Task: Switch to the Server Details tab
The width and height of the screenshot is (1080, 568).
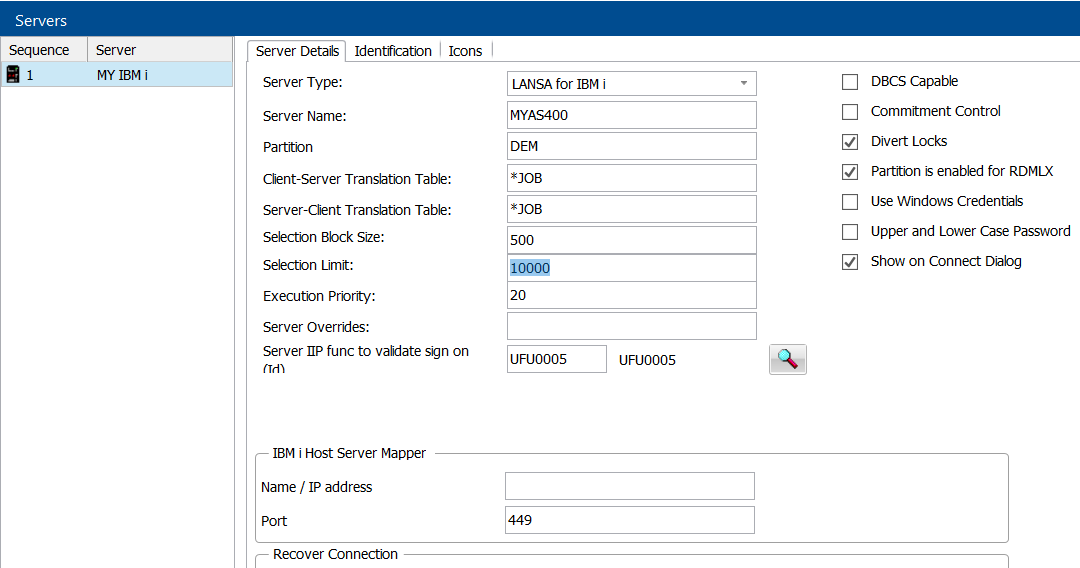Action: click(x=297, y=51)
